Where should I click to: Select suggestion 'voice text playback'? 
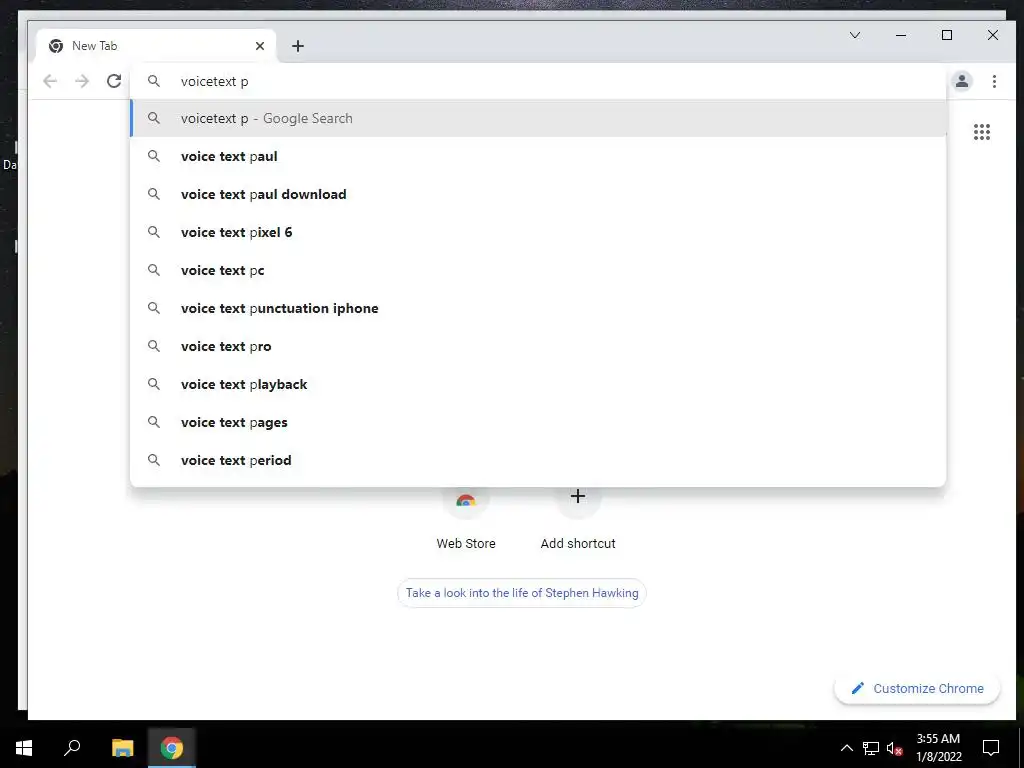(x=538, y=384)
